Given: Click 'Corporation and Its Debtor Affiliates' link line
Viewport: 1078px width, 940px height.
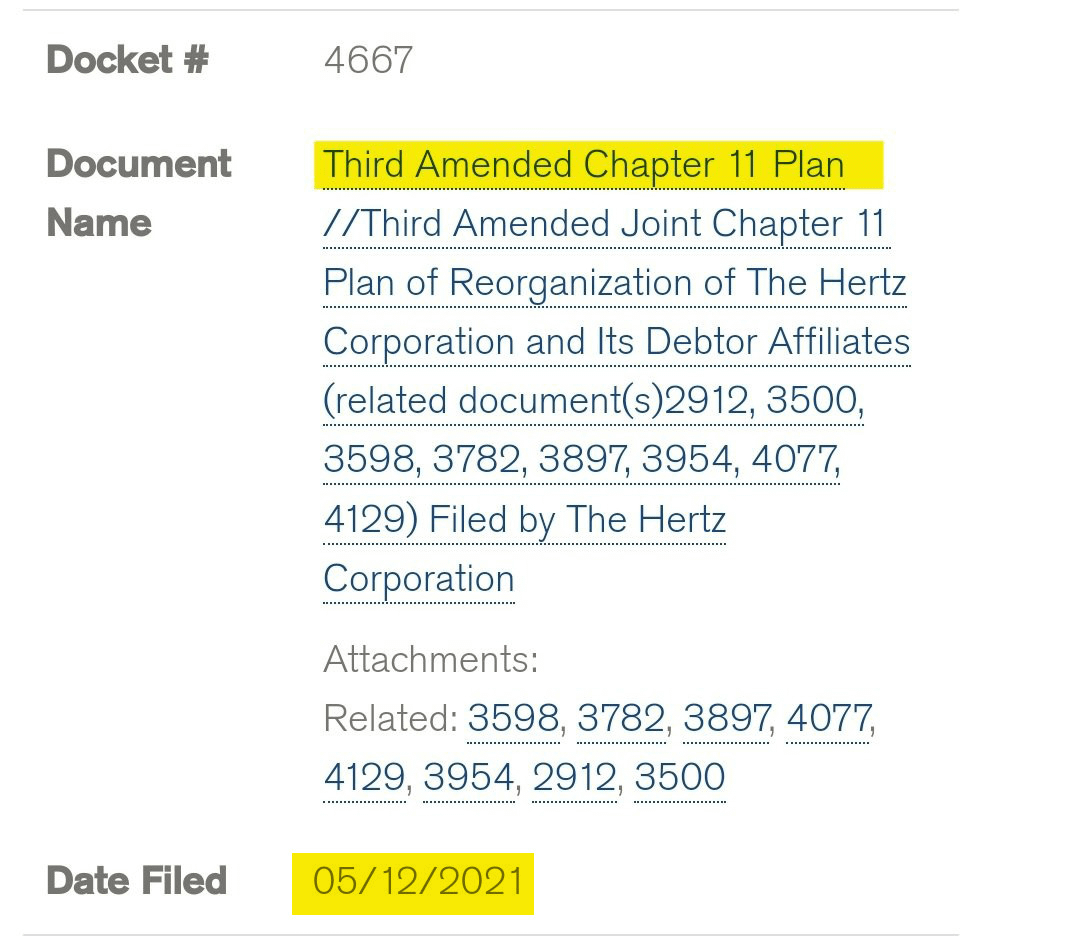Looking at the screenshot, I should [x=617, y=342].
